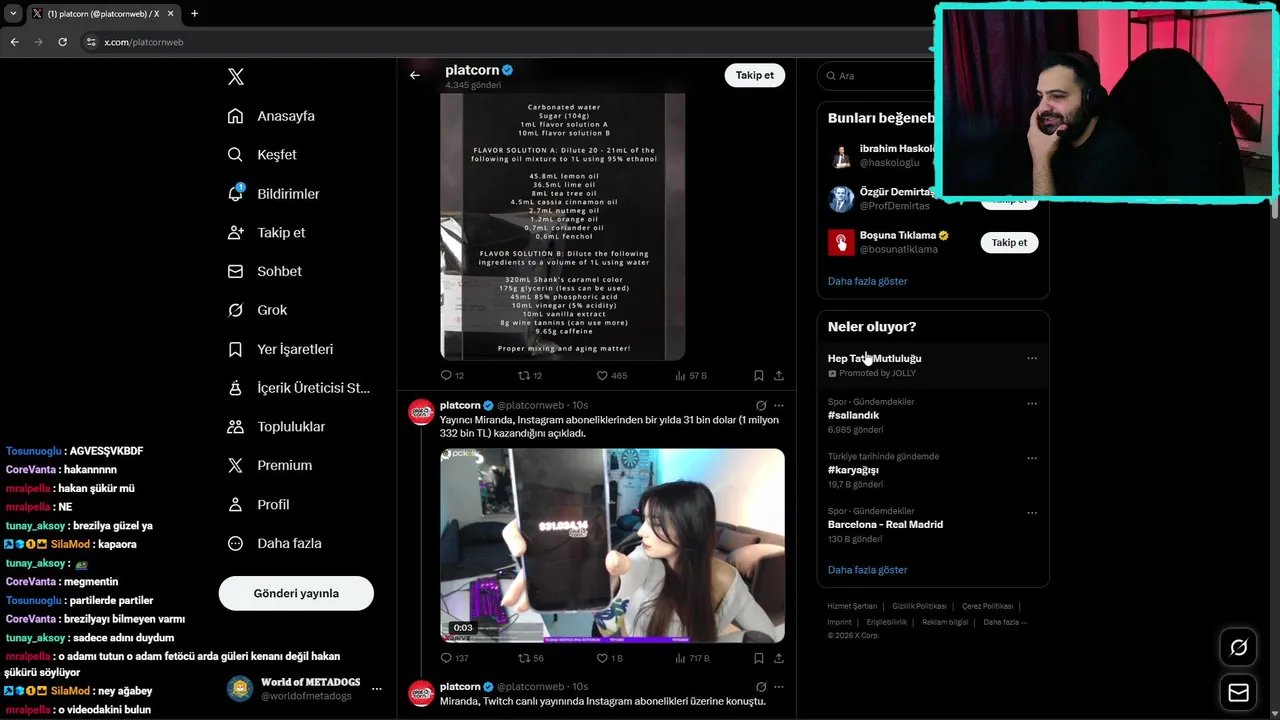Open Keşfet explore page
1280x720 pixels.
(x=262, y=155)
